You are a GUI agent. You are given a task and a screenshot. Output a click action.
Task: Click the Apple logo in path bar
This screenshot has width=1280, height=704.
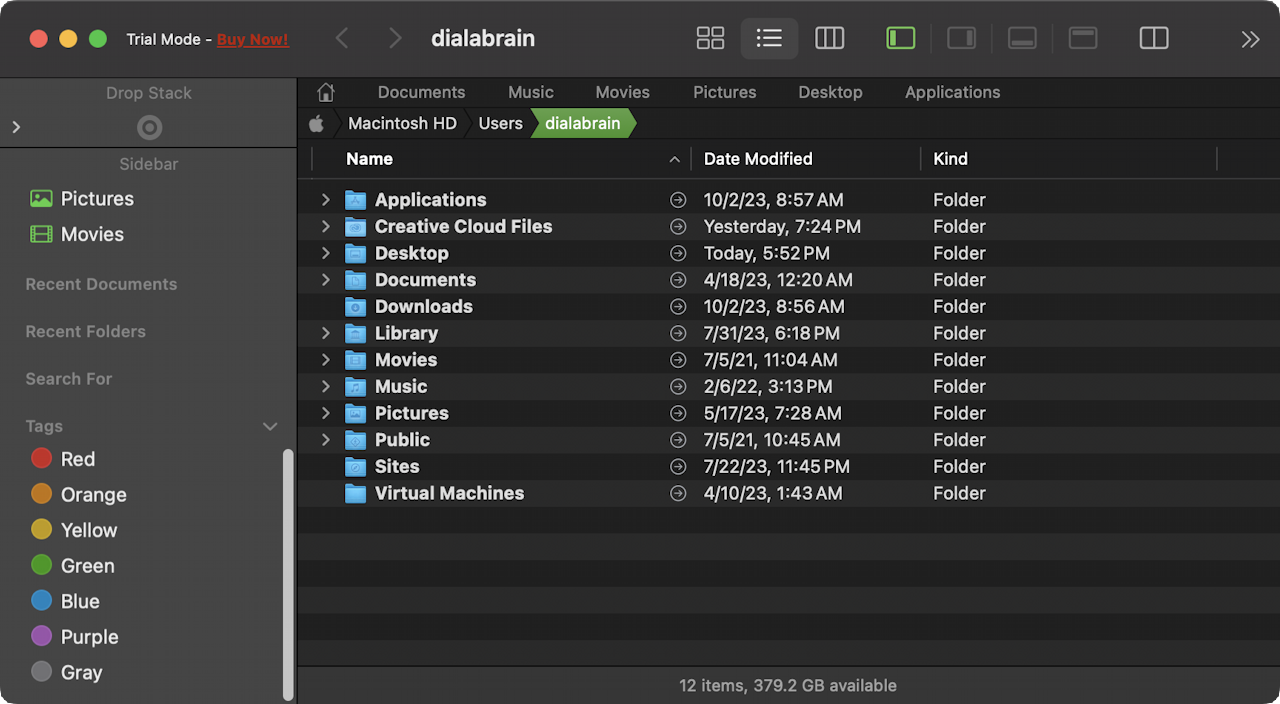317,124
